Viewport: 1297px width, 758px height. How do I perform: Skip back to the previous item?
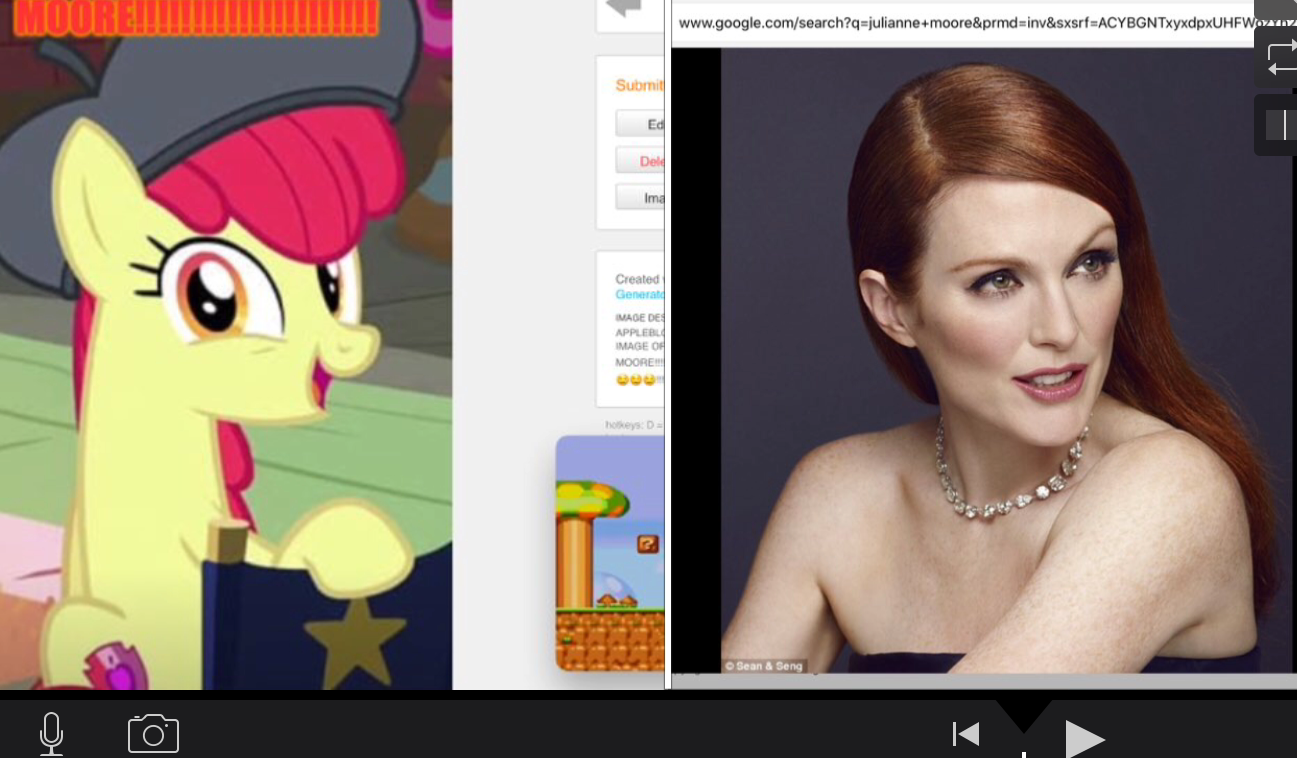pos(965,733)
